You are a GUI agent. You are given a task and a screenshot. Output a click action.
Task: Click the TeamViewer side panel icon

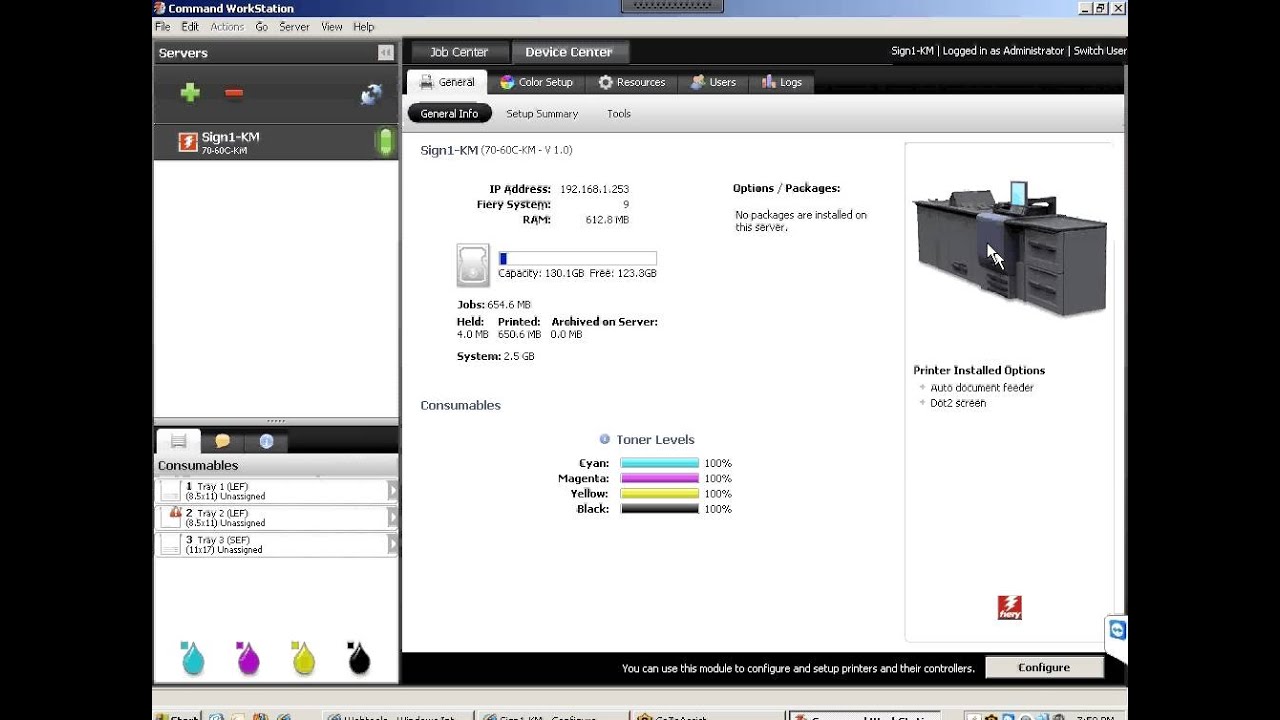pyautogui.click(x=1117, y=631)
